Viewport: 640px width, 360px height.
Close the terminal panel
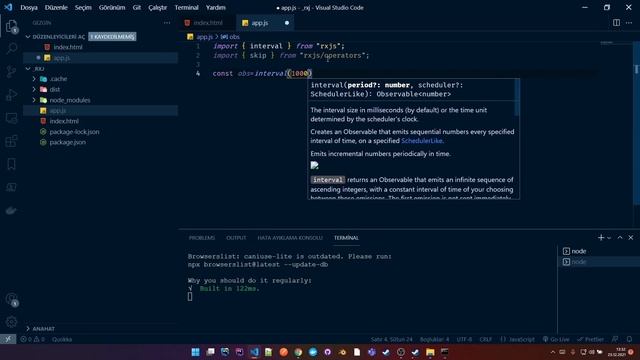coord(631,238)
